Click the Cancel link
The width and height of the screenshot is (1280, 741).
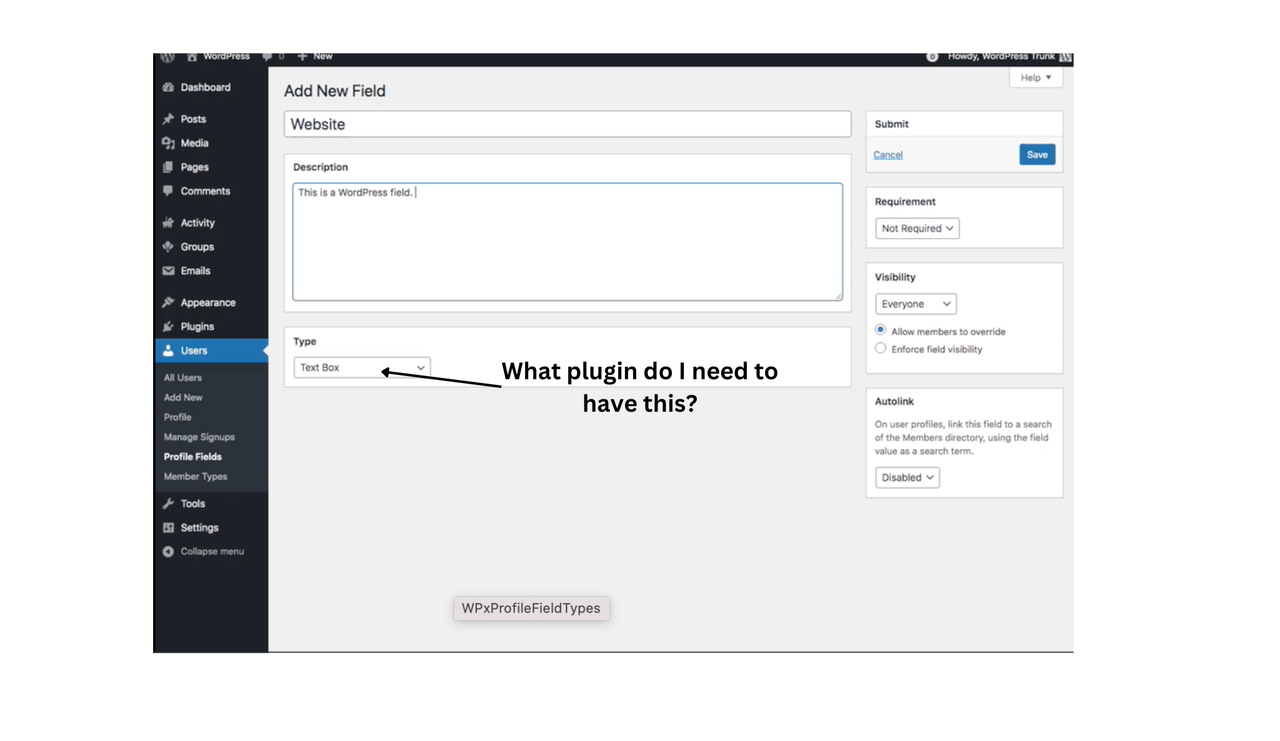coord(888,155)
